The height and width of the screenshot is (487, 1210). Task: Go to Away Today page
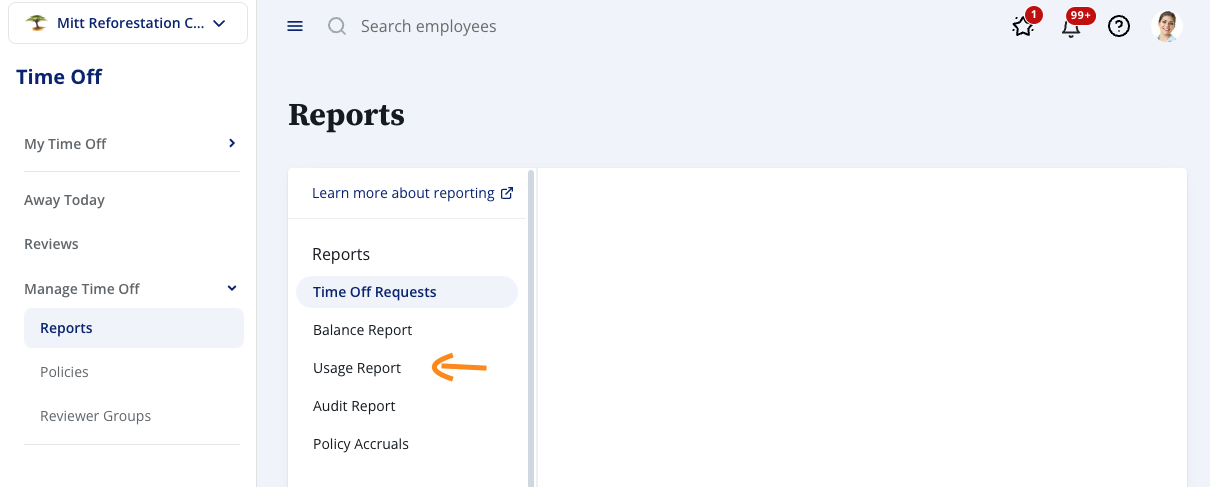(x=64, y=200)
